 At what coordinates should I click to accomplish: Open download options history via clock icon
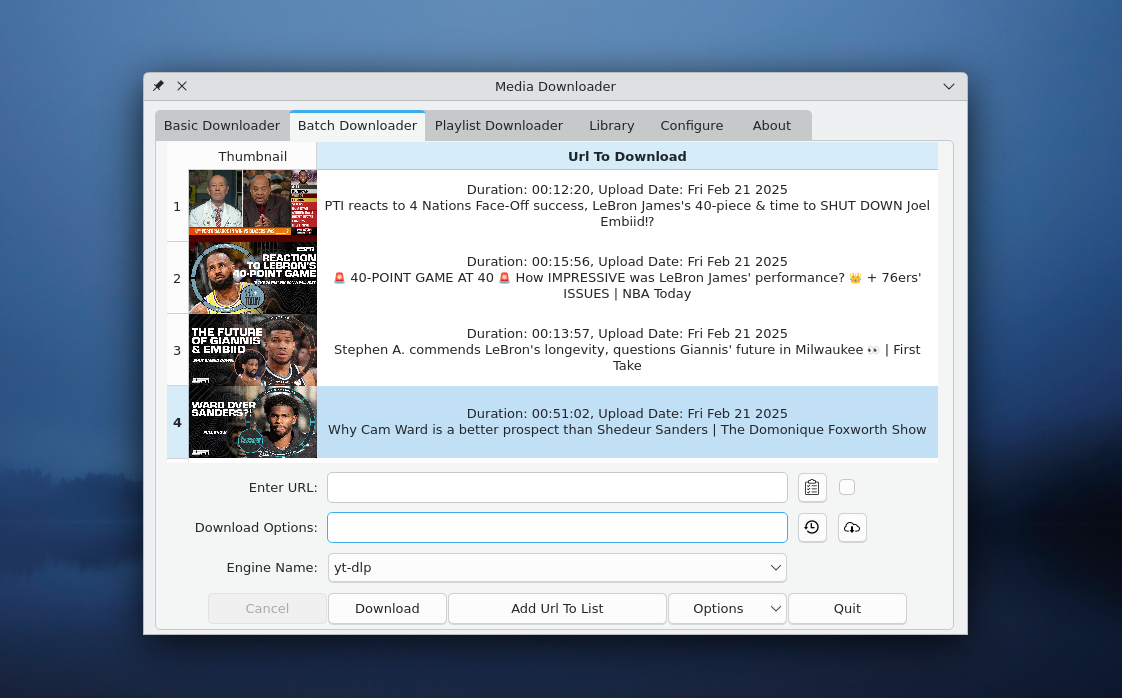click(811, 527)
